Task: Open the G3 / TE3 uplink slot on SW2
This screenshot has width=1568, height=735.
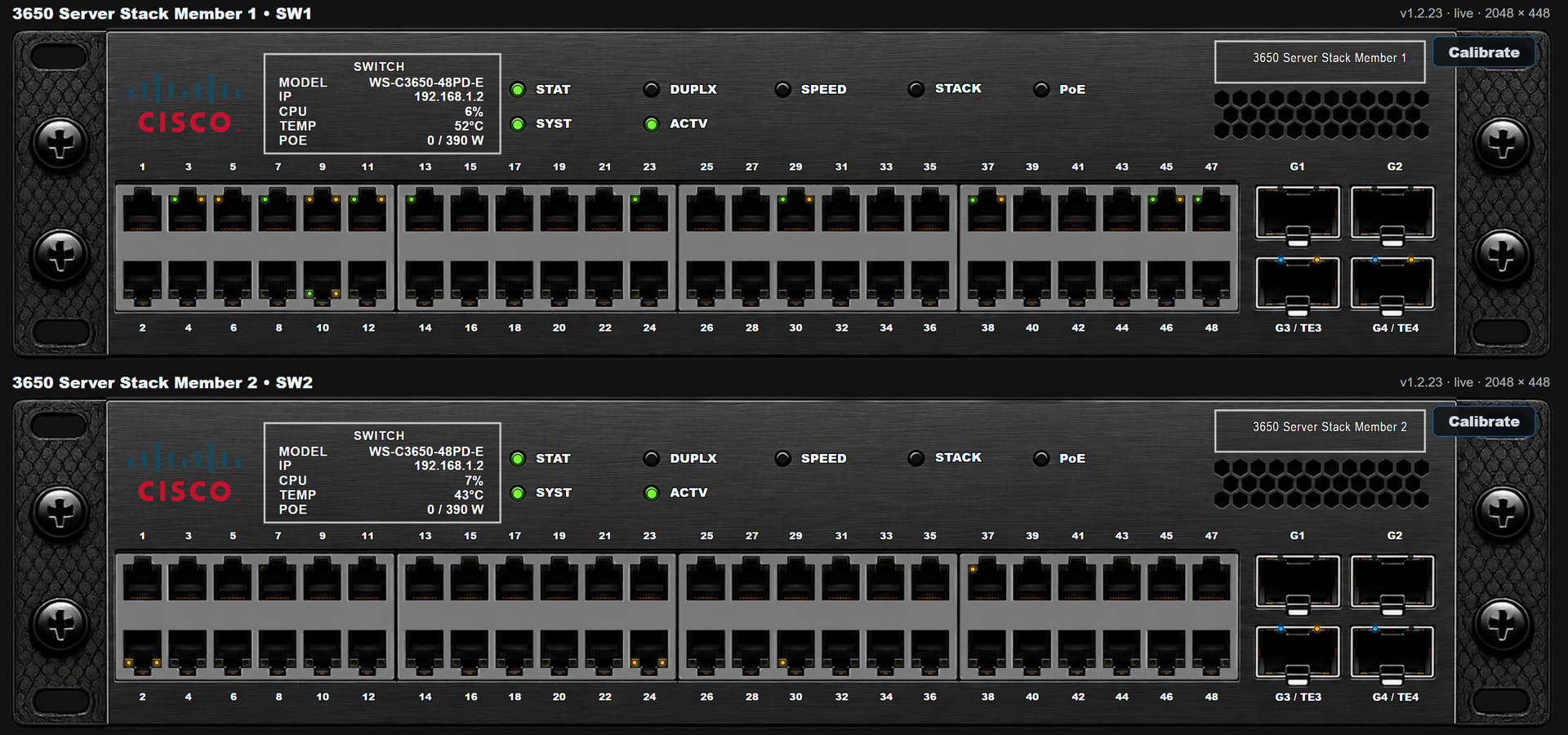Action: (x=1298, y=653)
